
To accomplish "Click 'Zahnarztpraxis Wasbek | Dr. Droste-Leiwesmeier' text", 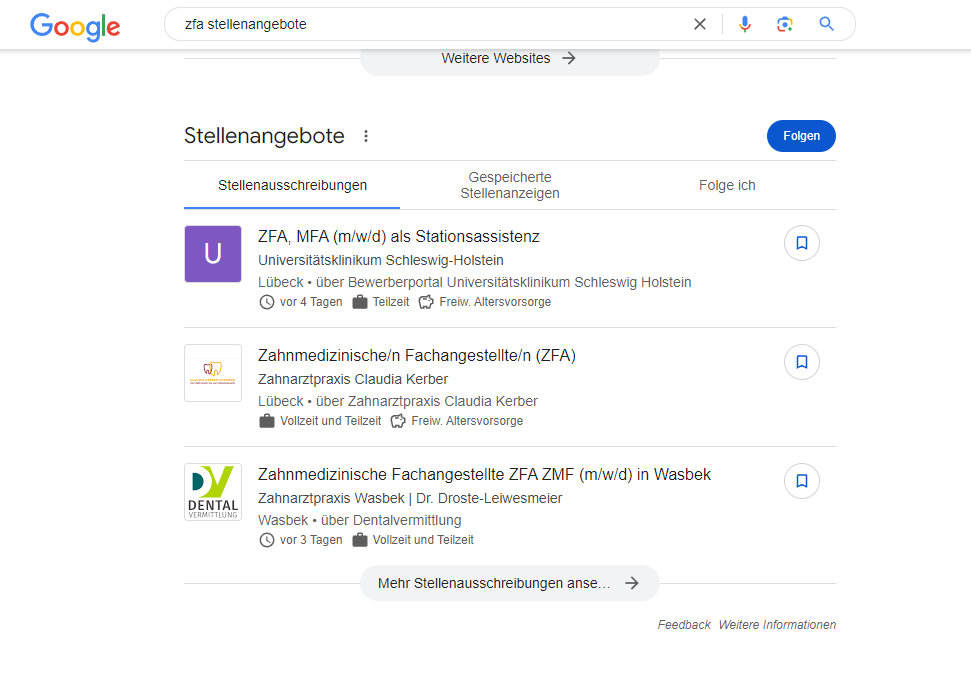I will click(410, 498).
